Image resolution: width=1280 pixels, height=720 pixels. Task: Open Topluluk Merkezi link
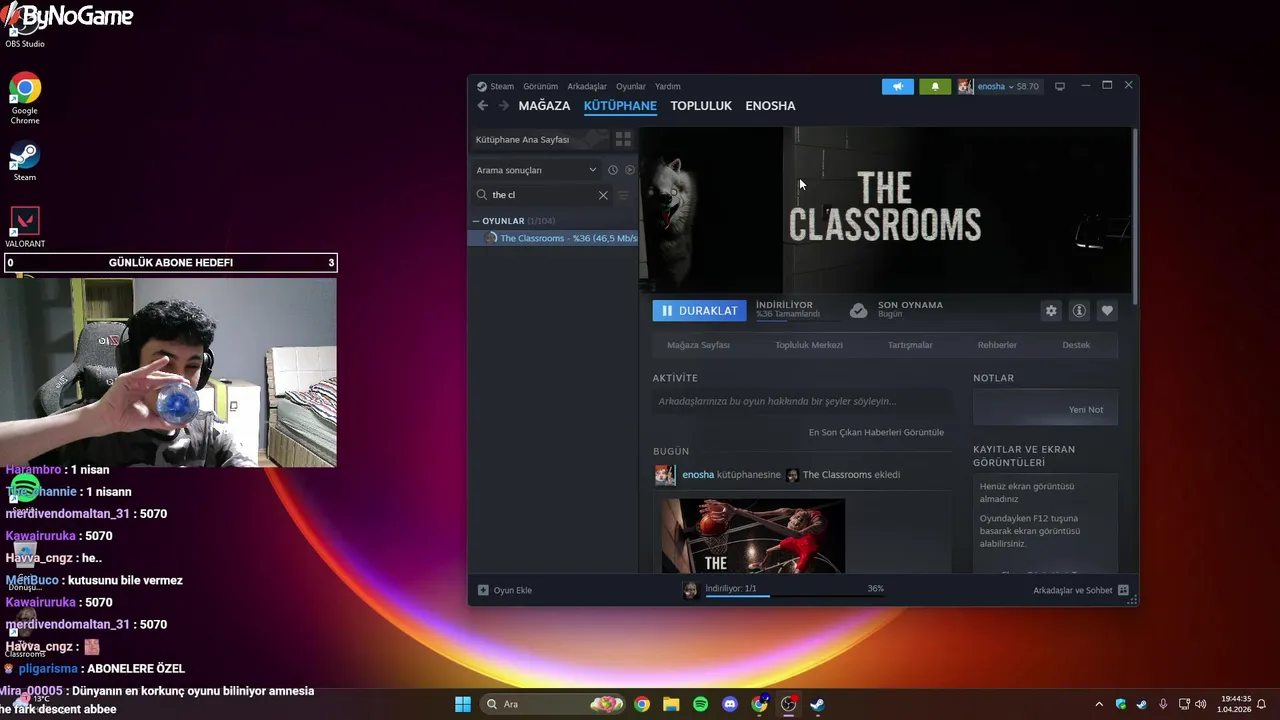pyautogui.click(x=809, y=345)
